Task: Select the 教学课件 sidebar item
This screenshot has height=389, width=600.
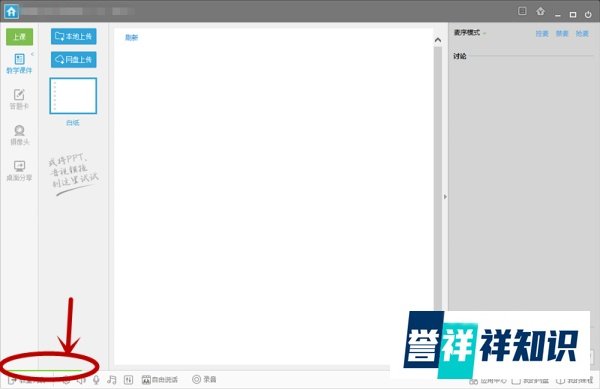Action: pos(19,63)
